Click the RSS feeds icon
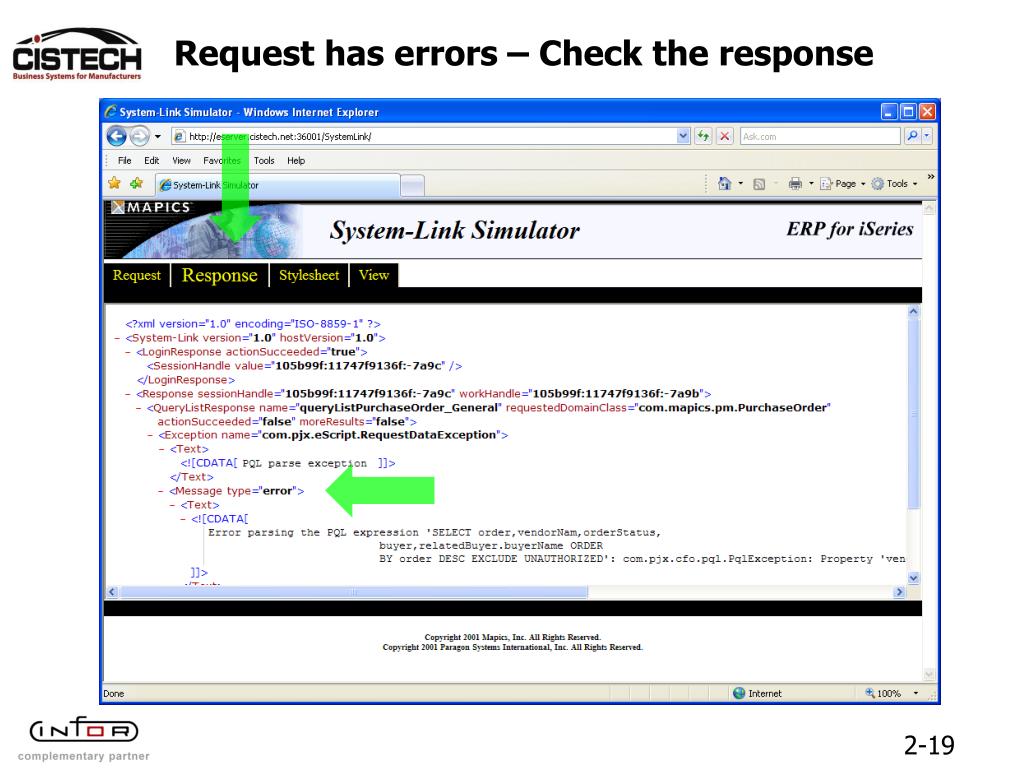Screen dimensions: 1024x768 pyautogui.click(x=759, y=184)
